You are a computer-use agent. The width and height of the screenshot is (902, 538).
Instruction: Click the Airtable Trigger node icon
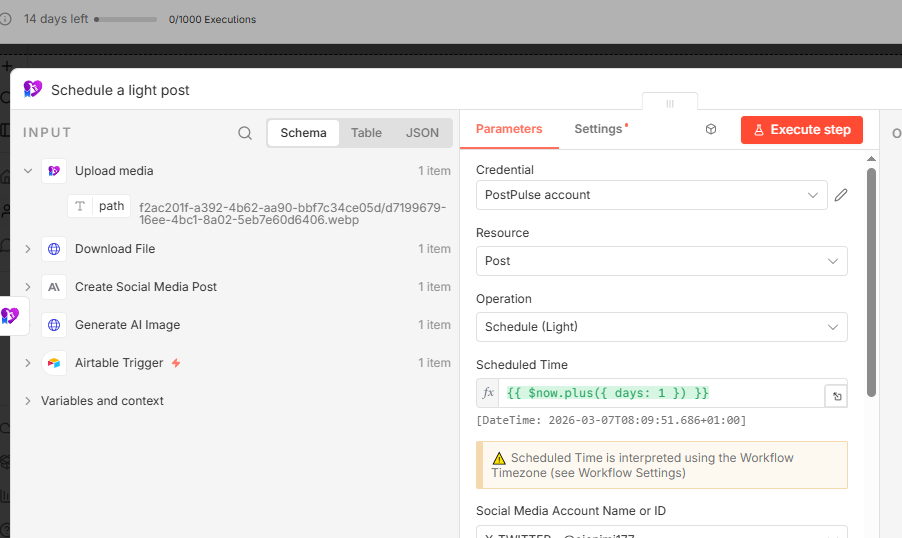coord(54,363)
